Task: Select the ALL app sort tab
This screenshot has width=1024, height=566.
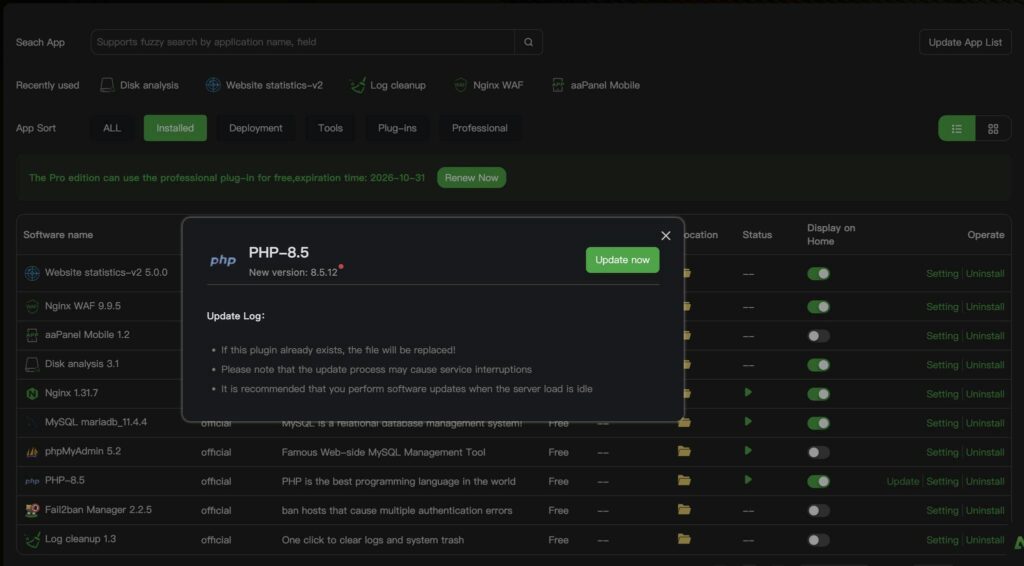Action: point(112,128)
